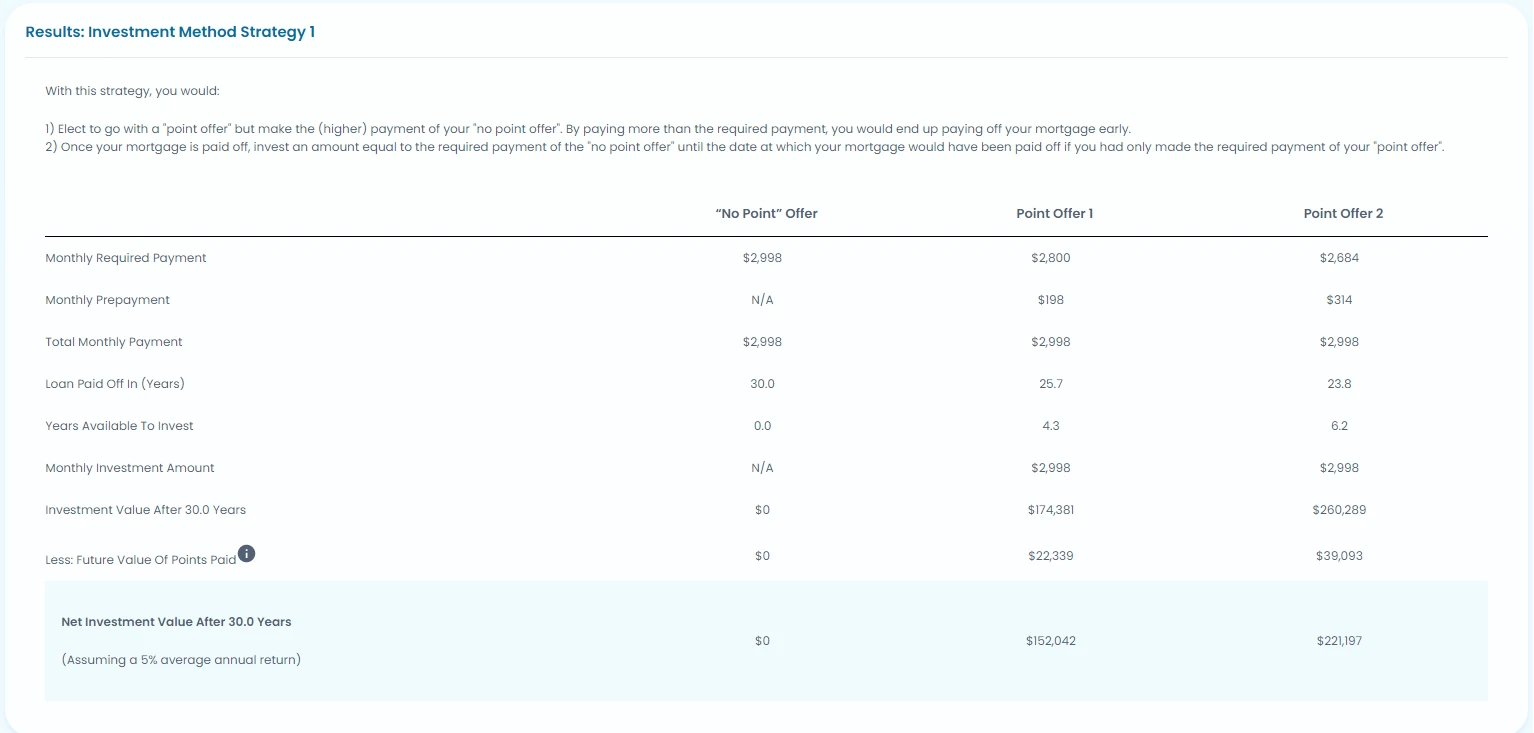Select the Monthly Required Payment row label
The image size is (1534, 733).
pos(125,257)
